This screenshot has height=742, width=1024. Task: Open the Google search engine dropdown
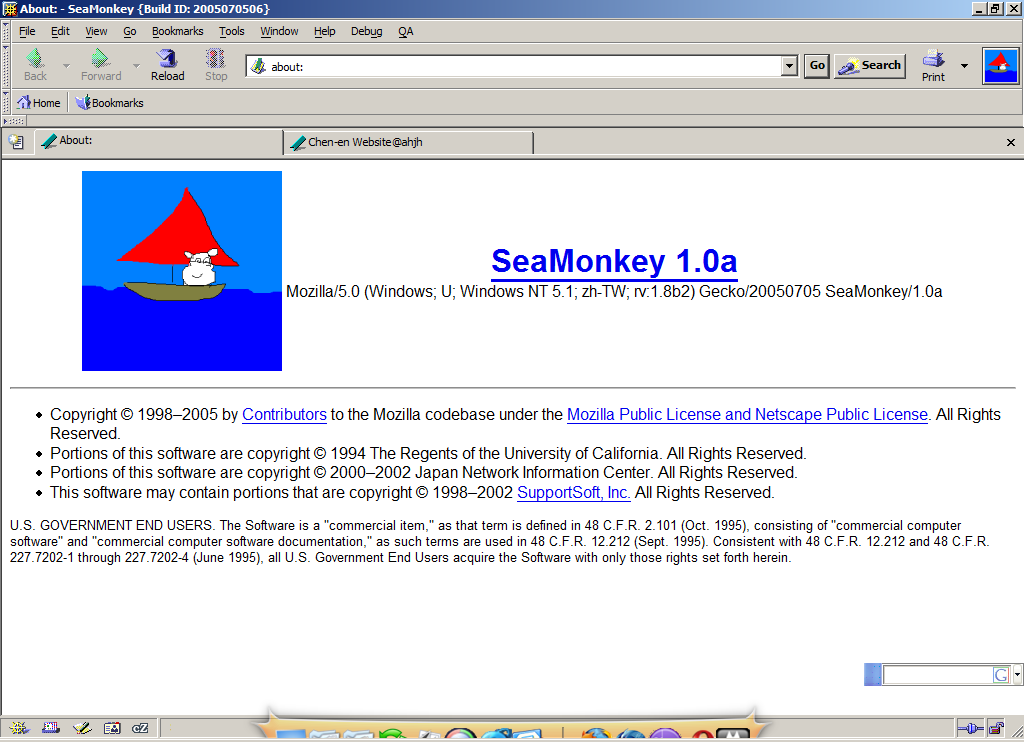pyautogui.click(x=1017, y=675)
